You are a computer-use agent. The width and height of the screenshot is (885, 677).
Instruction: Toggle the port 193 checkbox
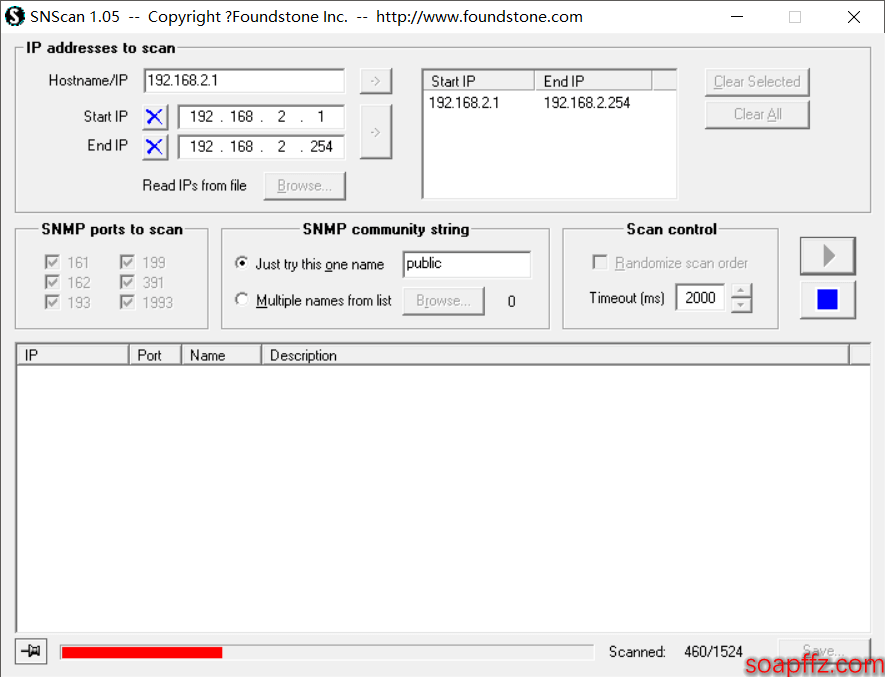52,303
